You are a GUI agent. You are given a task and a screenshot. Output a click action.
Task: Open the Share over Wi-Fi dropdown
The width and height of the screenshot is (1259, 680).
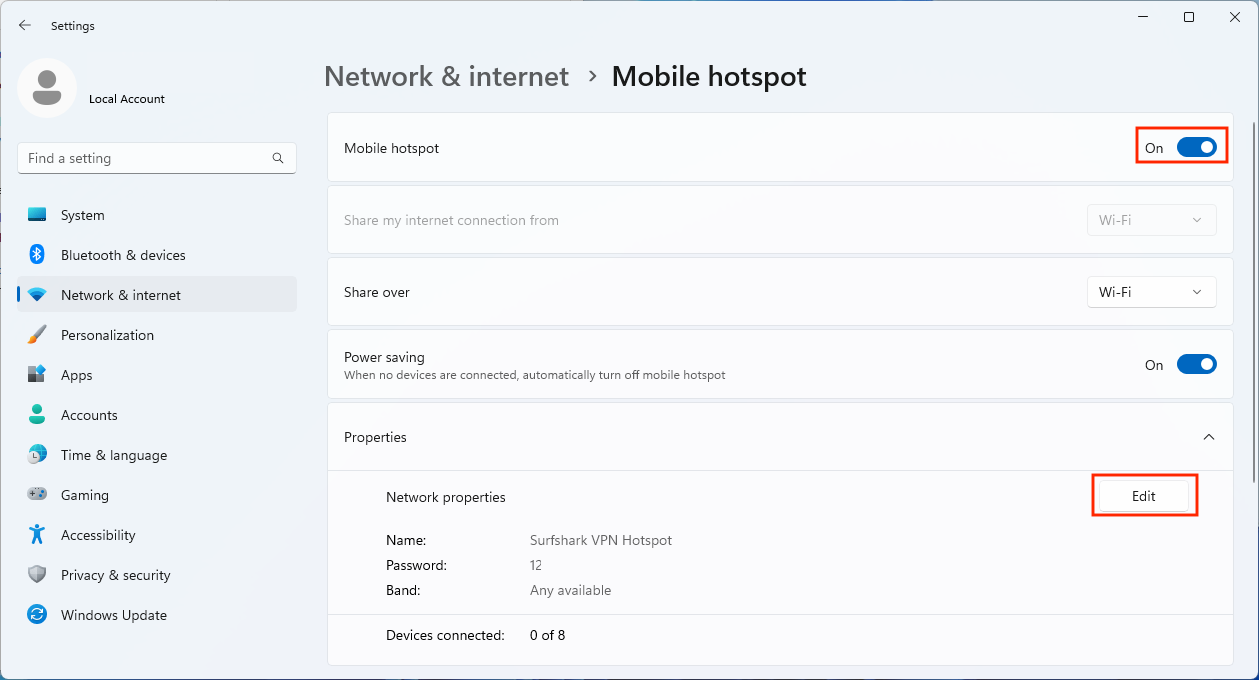1151,292
